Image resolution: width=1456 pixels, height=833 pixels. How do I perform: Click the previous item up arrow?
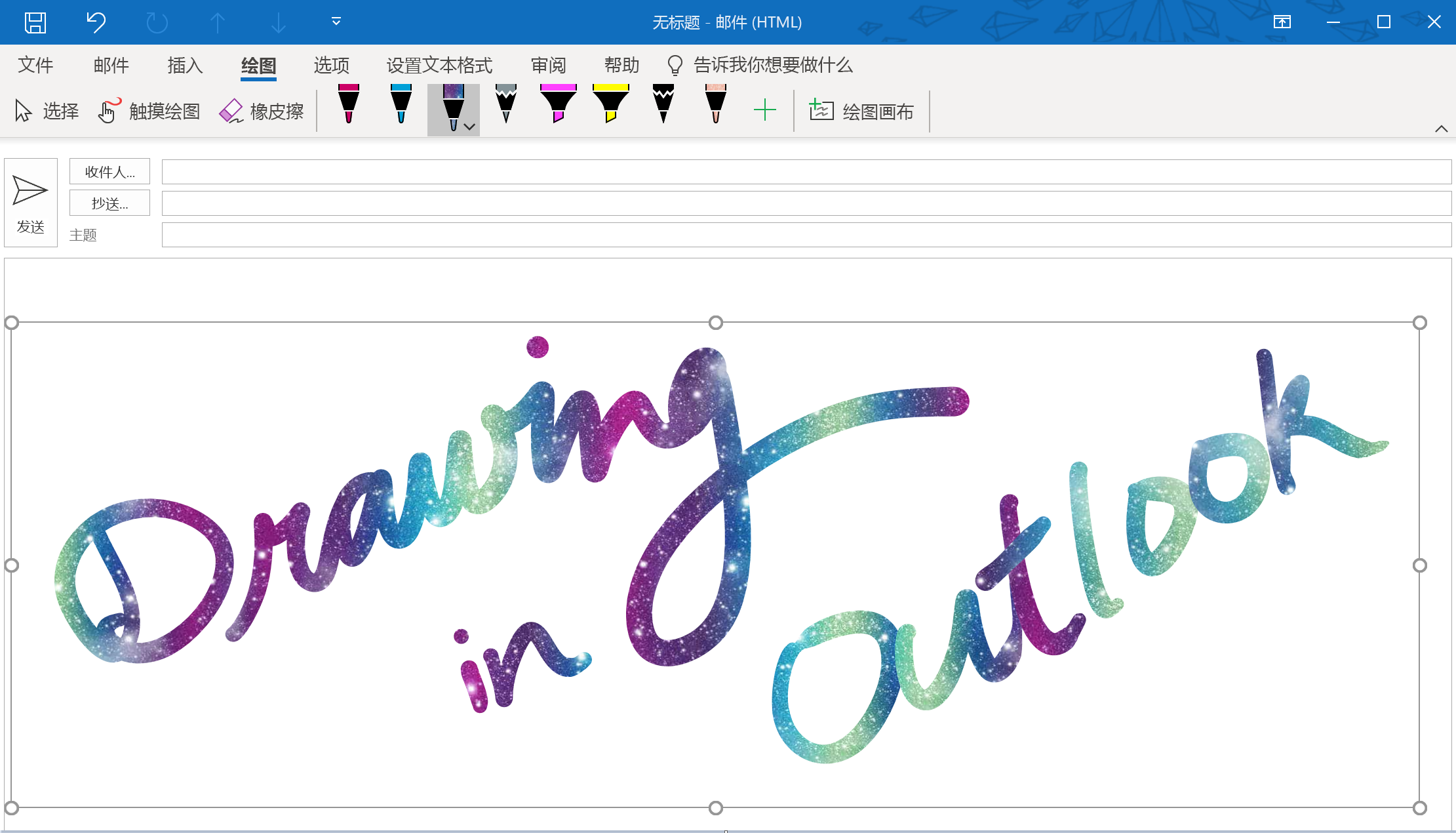pos(218,23)
